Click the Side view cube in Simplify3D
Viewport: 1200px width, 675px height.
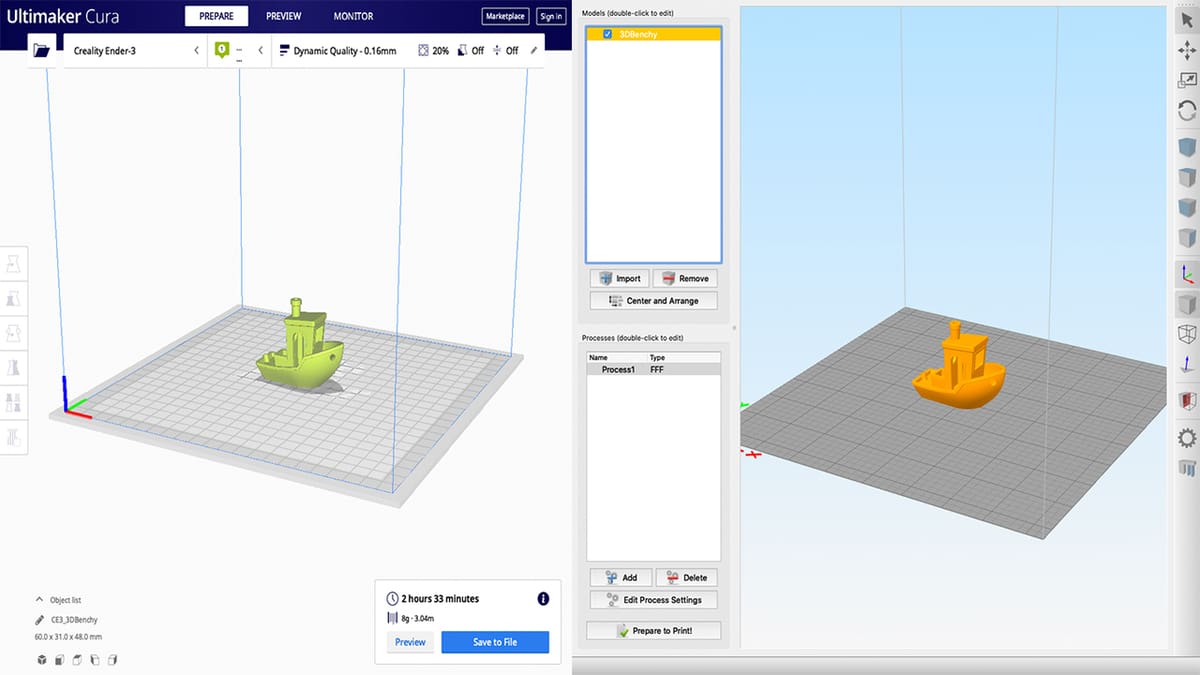(x=1187, y=238)
